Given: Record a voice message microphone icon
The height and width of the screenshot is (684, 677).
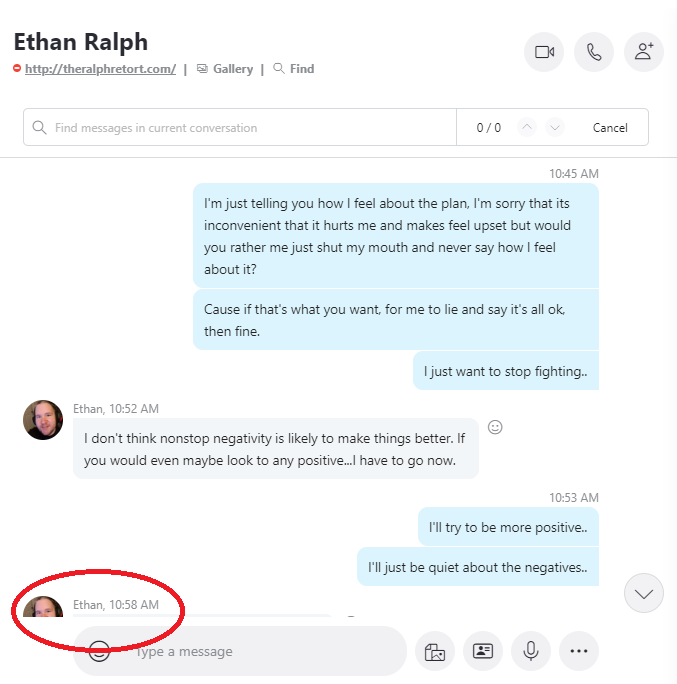Looking at the screenshot, I should [531, 651].
